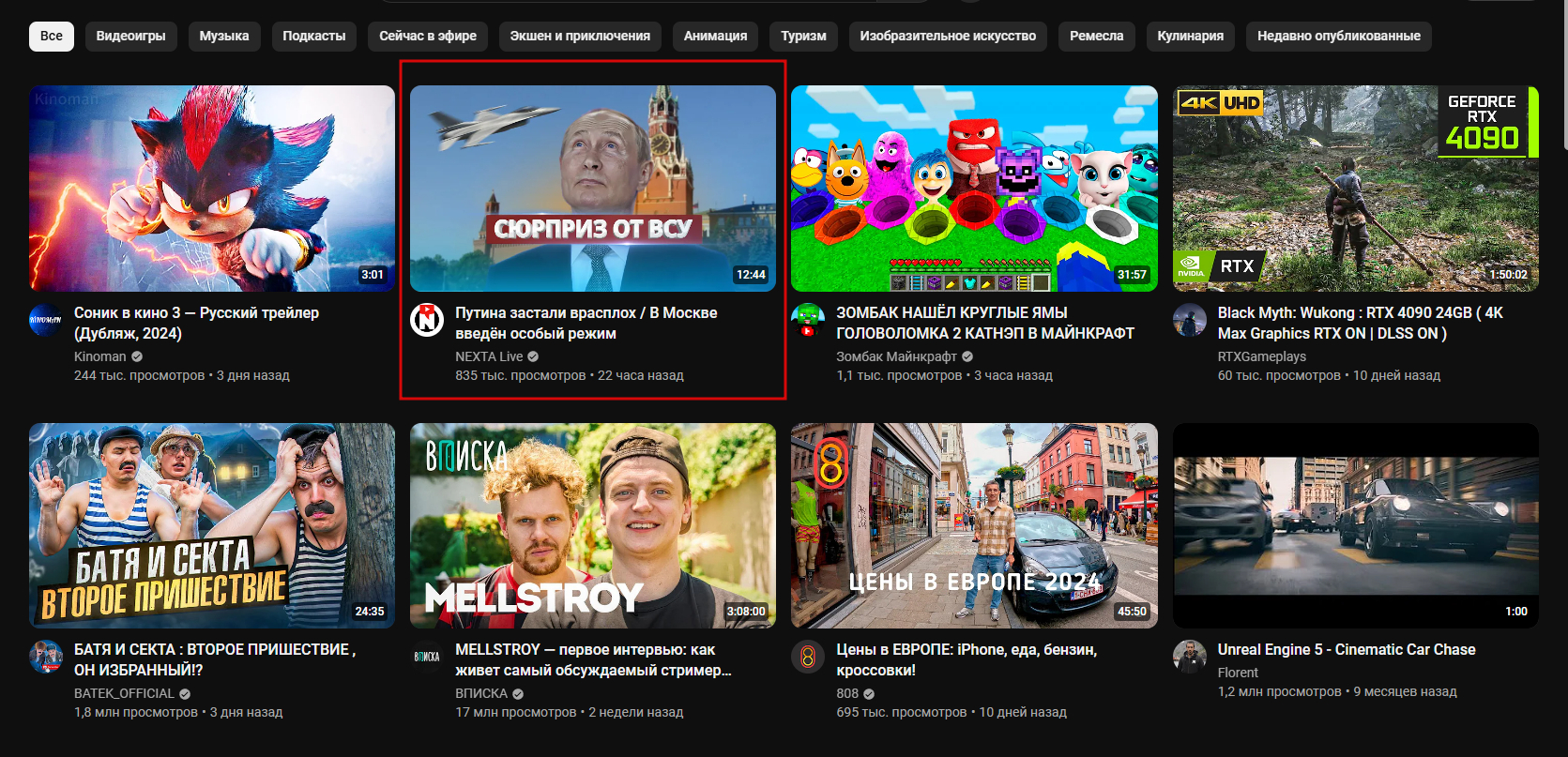Filter by the "Кулинария" chip
Screen dimensions: 1568x757
[x=1191, y=36]
